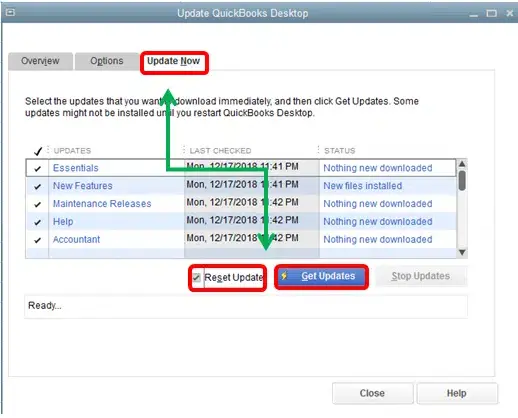Viewport: 518px width, 418px height.
Task: Open the Maintenance Releases link
Action: click(102, 204)
